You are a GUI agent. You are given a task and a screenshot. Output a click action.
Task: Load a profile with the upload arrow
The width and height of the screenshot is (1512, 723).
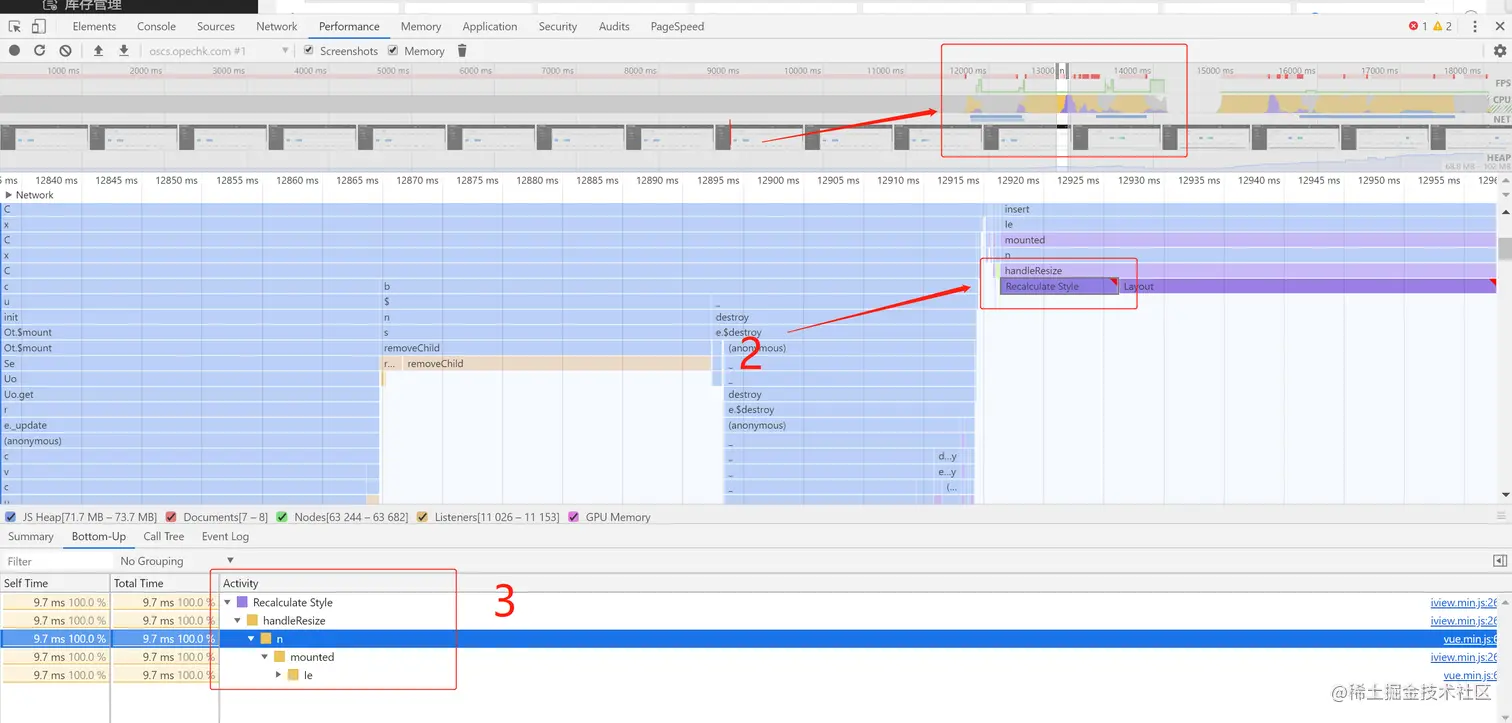click(x=98, y=50)
